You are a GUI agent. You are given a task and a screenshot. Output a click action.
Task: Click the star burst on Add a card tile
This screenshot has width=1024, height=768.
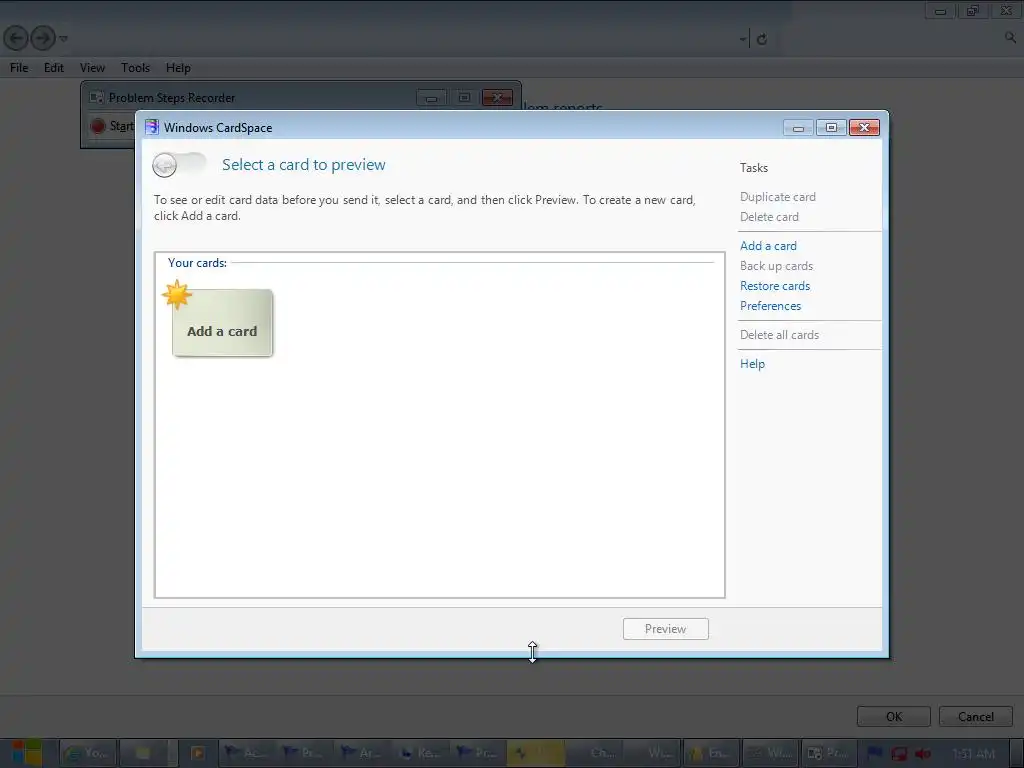tap(177, 295)
